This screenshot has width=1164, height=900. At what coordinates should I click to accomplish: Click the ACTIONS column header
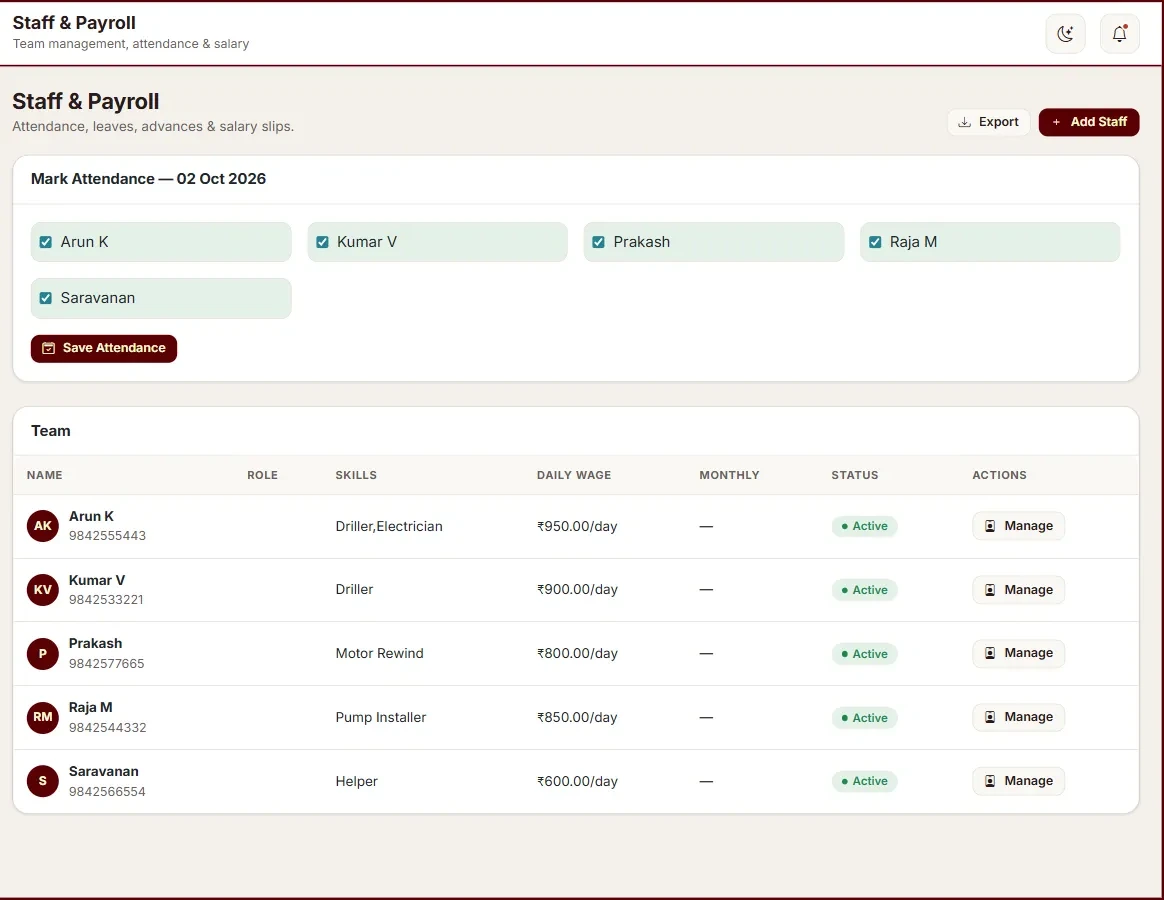click(x=999, y=475)
